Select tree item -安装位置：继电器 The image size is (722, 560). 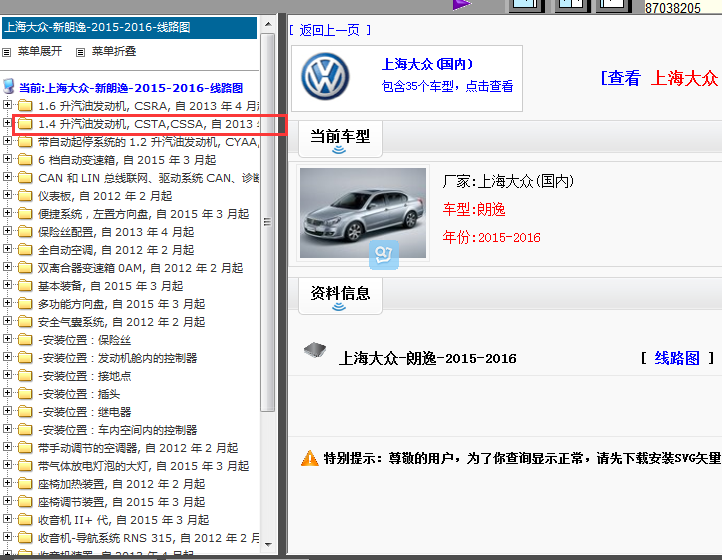coord(85,412)
